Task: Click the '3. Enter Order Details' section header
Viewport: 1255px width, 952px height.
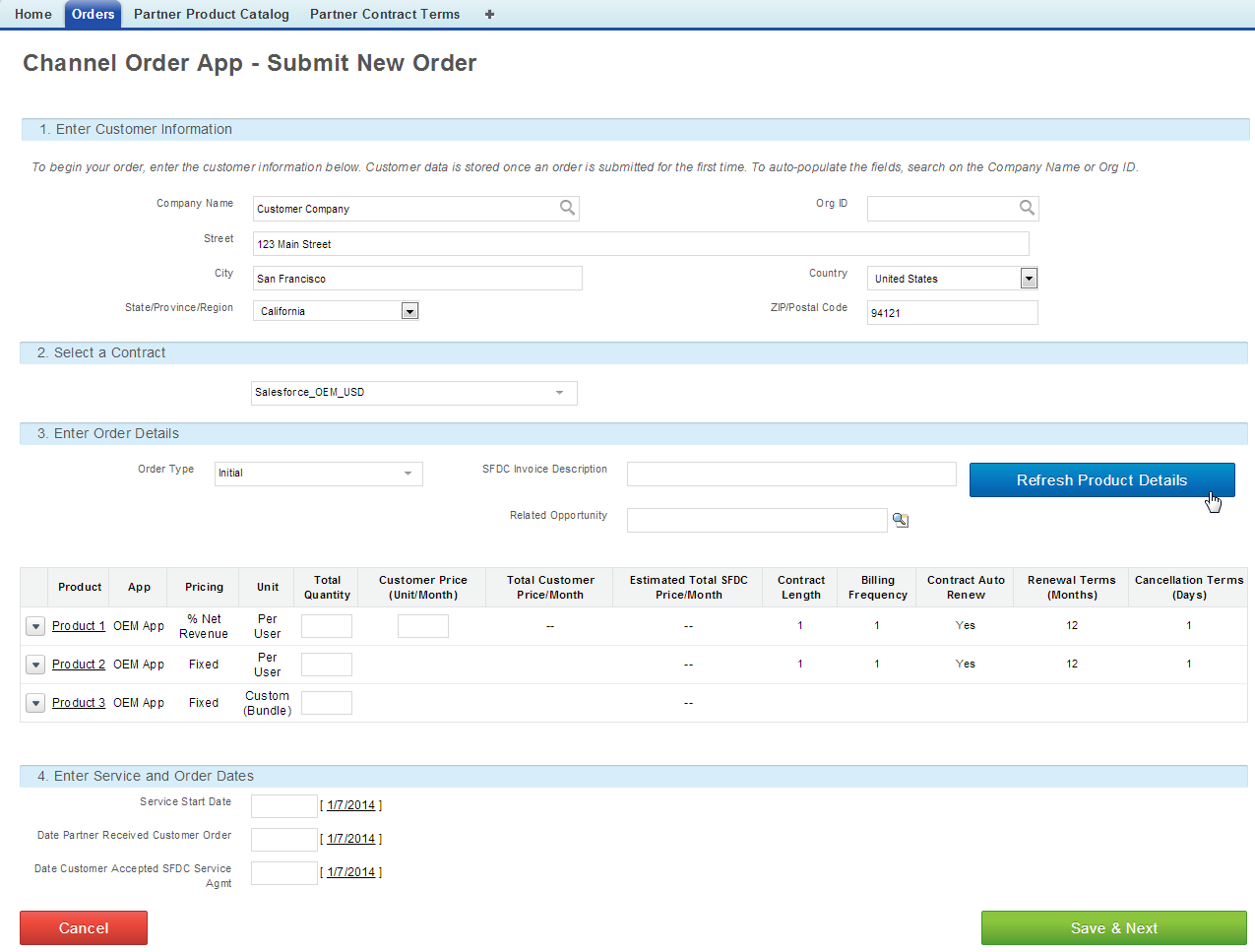Action: pyautogui.click(x=635, y=433)
